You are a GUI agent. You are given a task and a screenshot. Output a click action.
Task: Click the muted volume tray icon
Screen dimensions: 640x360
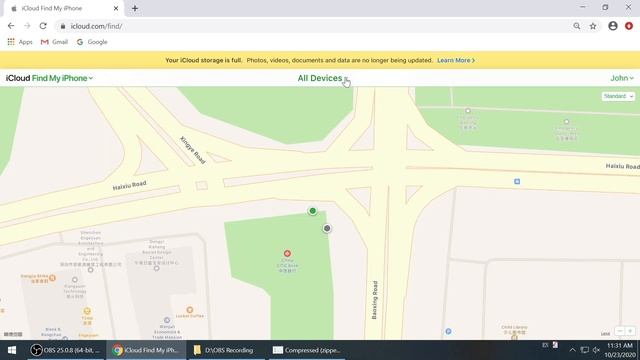click(x=596, y=350)
